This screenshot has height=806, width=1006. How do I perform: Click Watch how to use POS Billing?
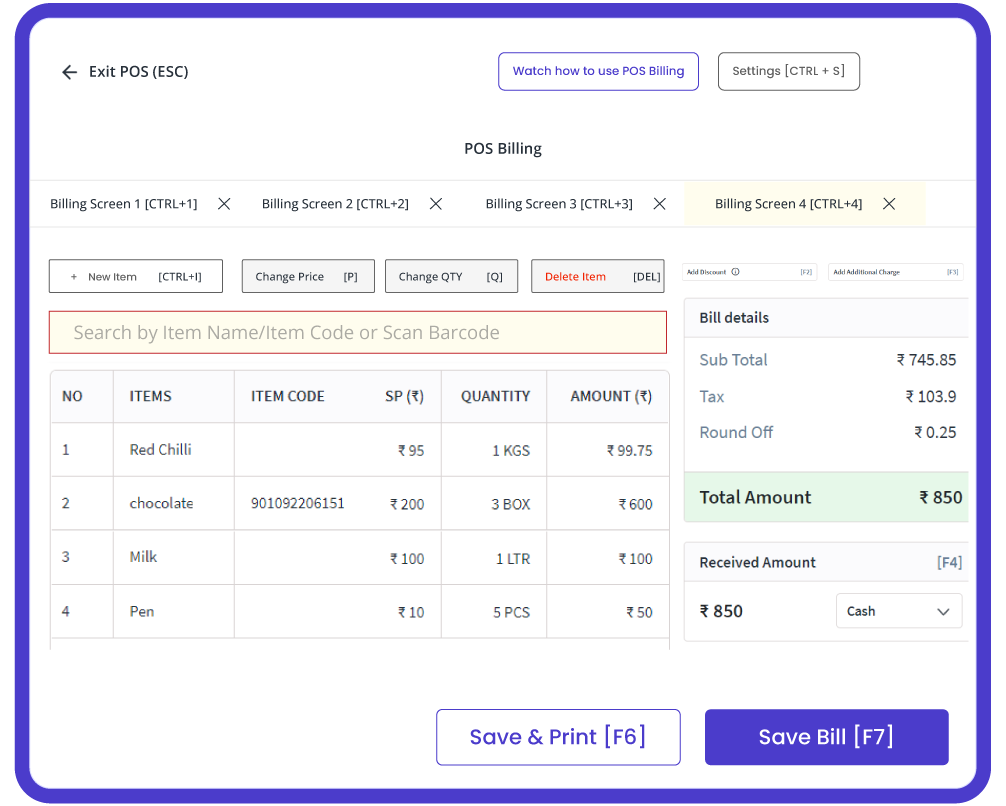point(598,71)
